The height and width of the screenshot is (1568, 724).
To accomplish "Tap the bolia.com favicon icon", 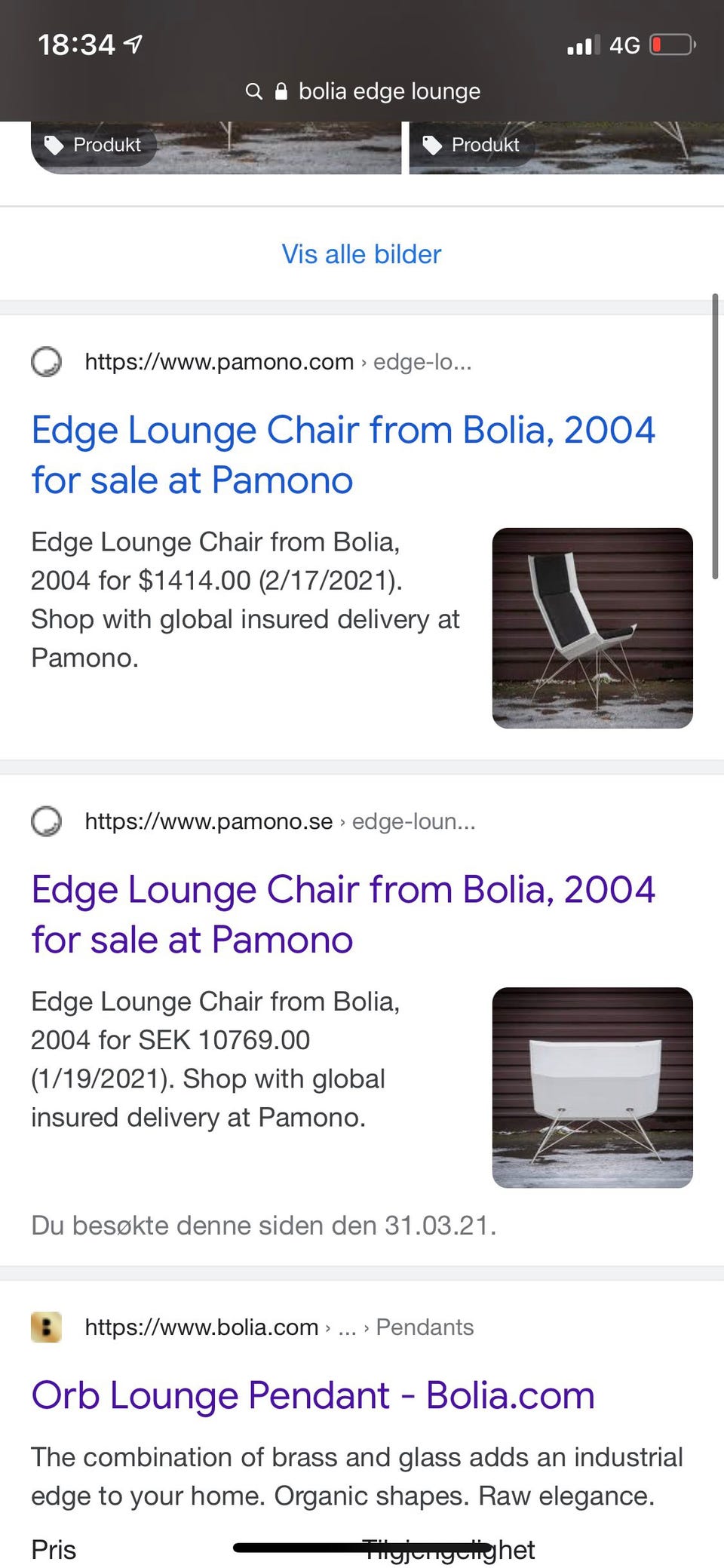I will [x=46, y=1327].
